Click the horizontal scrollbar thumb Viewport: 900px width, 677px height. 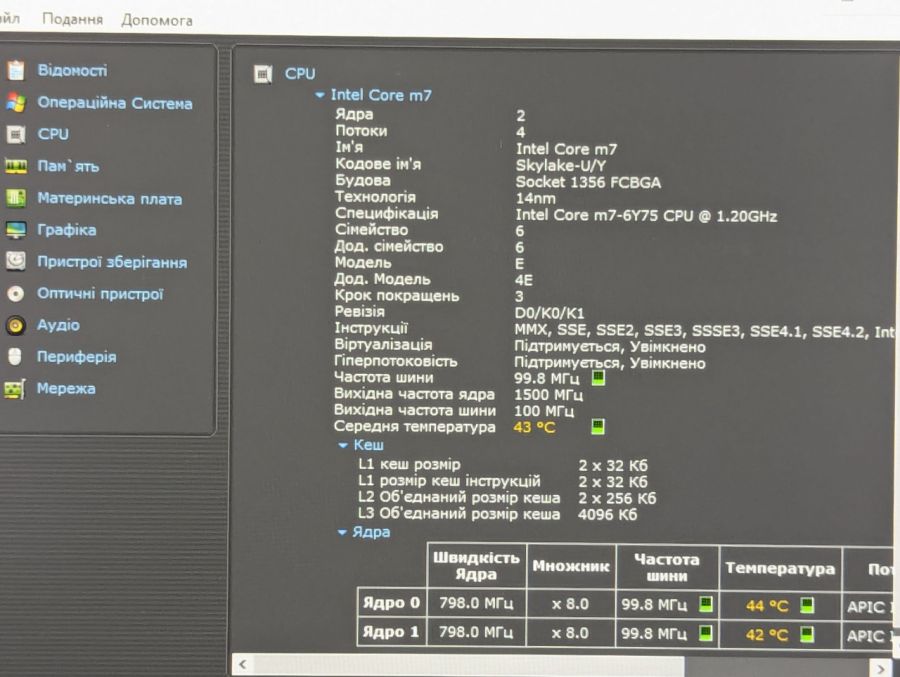pyautogui.click(x=468, y=666)
